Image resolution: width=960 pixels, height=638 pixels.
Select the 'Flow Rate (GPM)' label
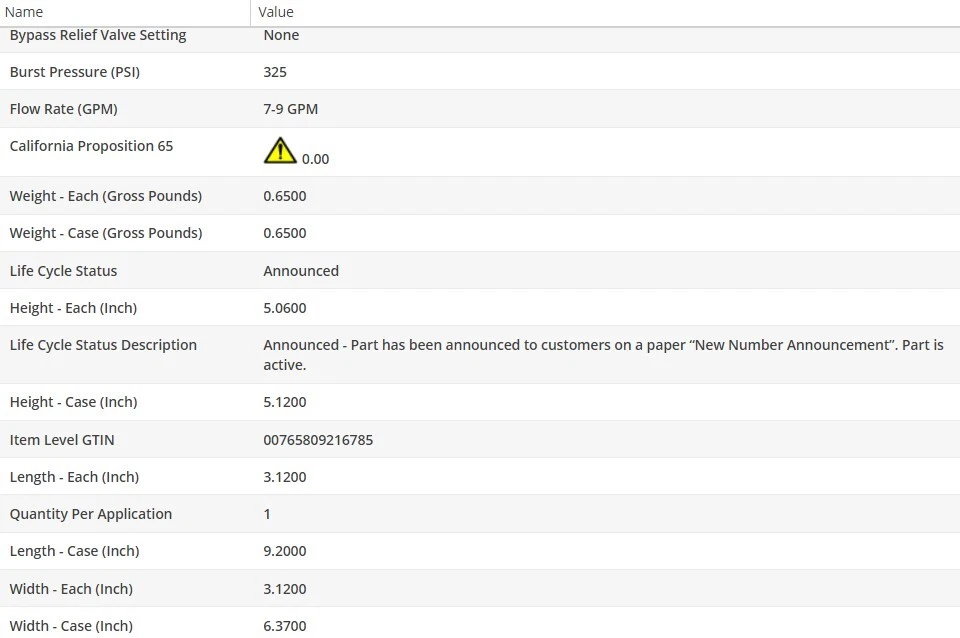point(64,109)
